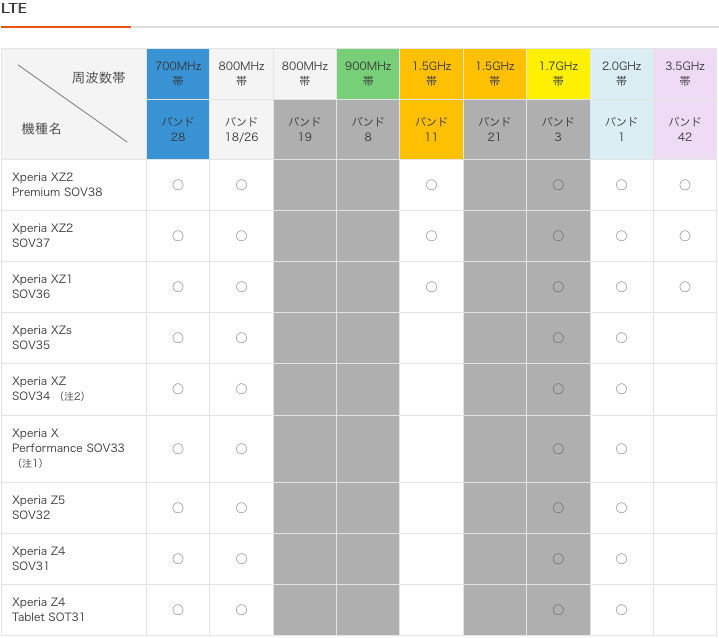Image resolution: width=719 pixels, height=638 pixels.
Task: Click the (注2) note next to SOV34
Action: click(72, 396)
